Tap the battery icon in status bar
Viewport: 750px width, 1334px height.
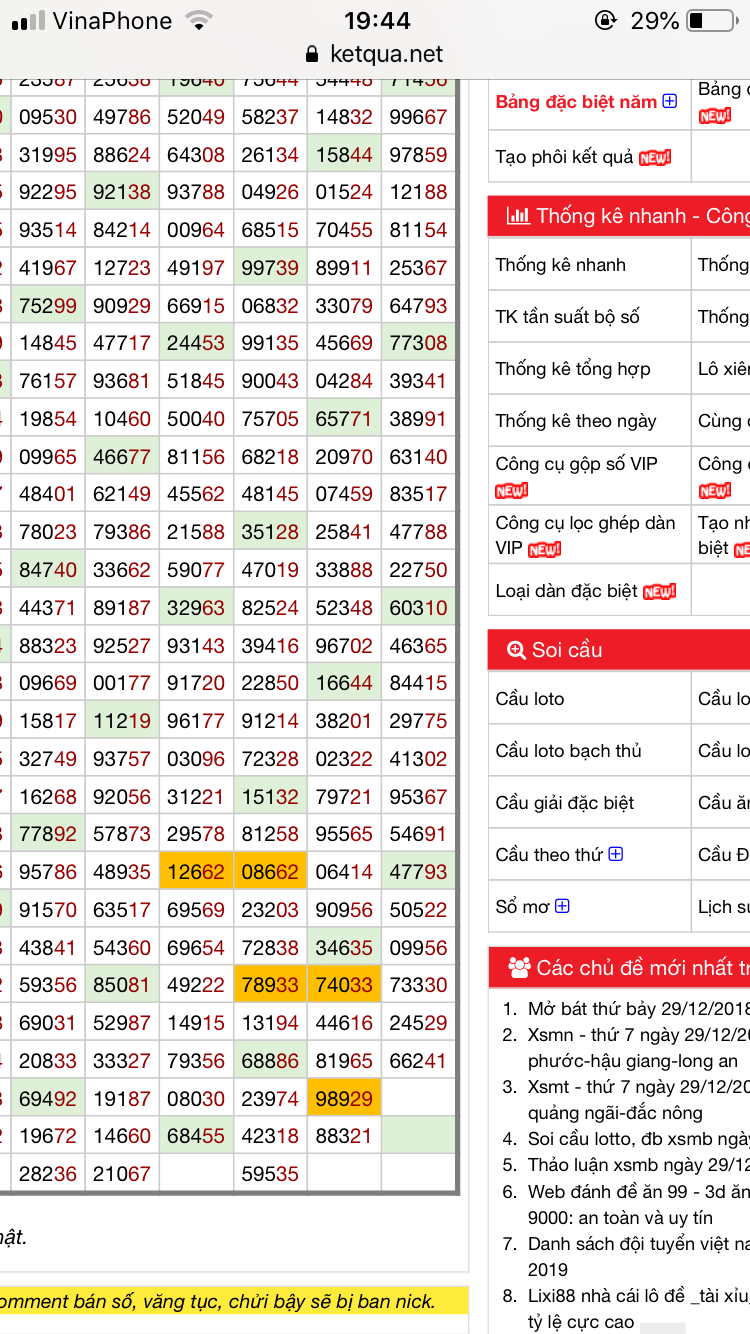pyautogui.click(x=710, y=20)
